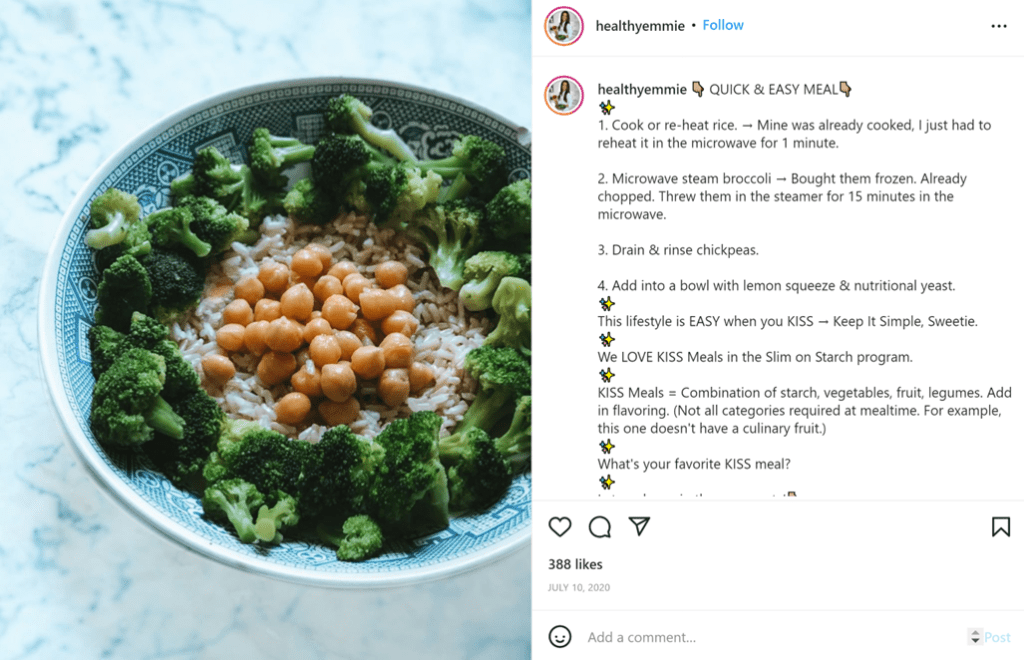Click the stepper arrows beside Post
The image size is (1024, 660).
(x=975, y=636)
